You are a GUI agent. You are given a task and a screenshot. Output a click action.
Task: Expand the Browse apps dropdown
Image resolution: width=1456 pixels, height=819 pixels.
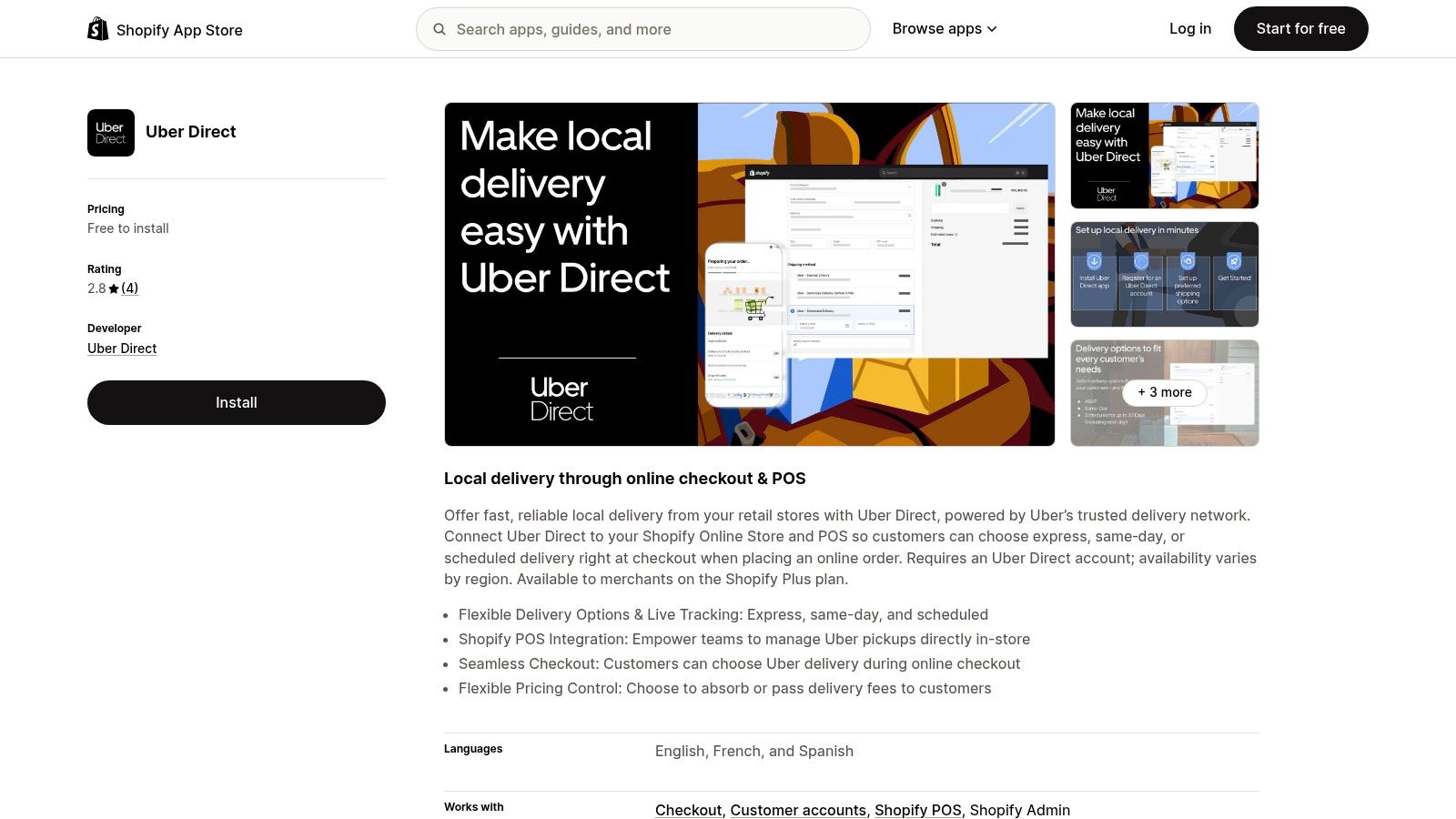945,29
